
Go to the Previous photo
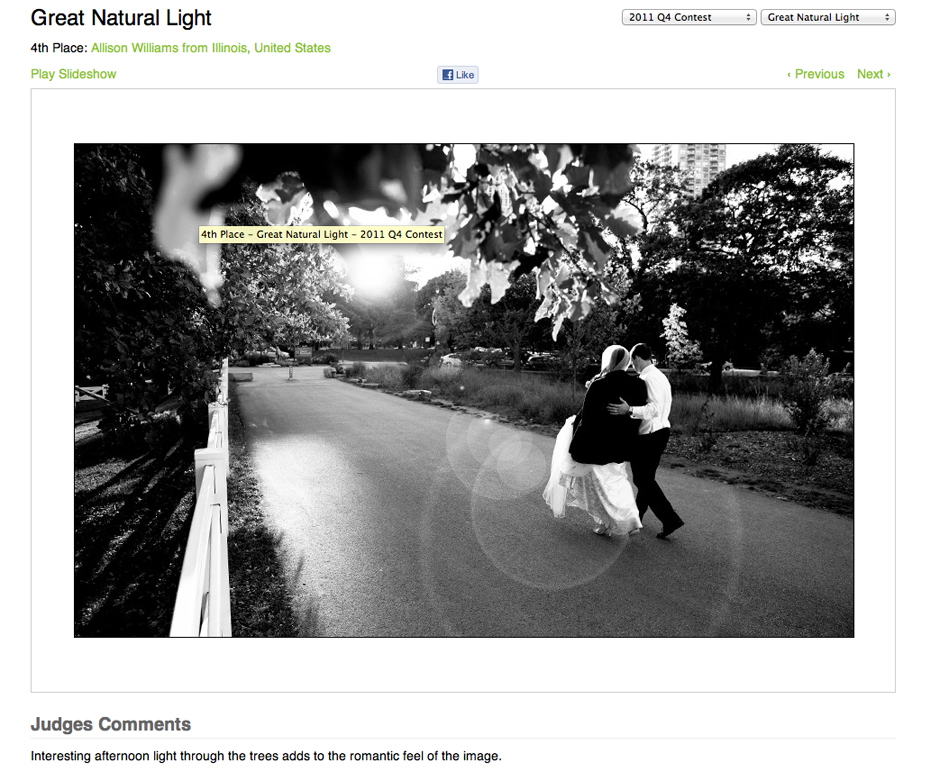click(x=815, y=74)
